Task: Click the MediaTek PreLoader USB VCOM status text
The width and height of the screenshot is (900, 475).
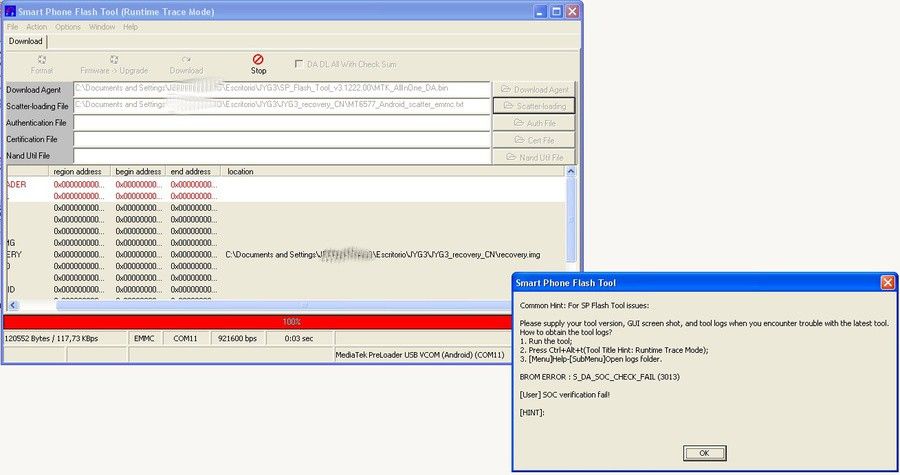Action: [x=420, y=355]
